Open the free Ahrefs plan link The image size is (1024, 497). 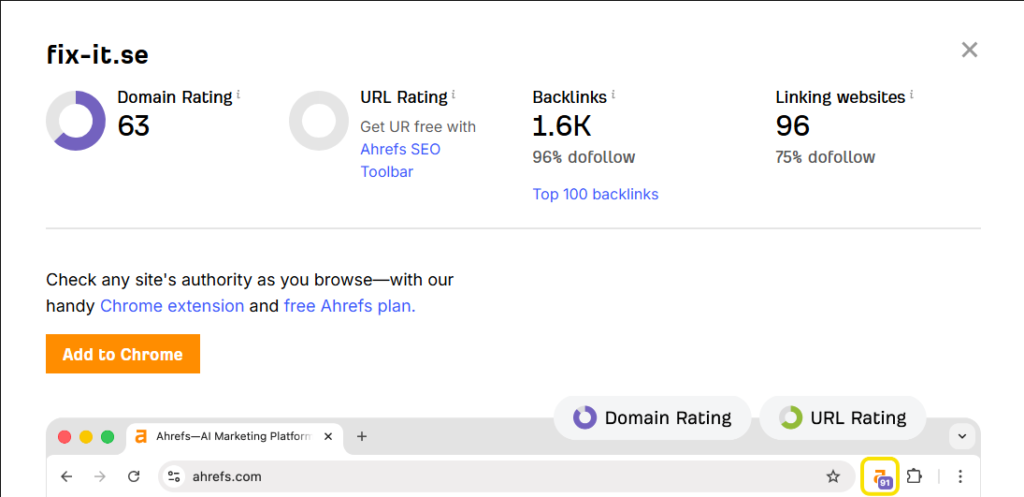coord(349,306)
